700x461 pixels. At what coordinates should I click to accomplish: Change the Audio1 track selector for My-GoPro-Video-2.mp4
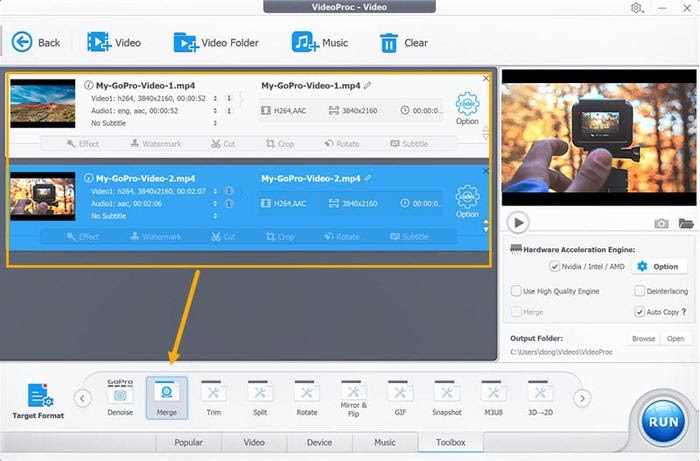(215, 204)
